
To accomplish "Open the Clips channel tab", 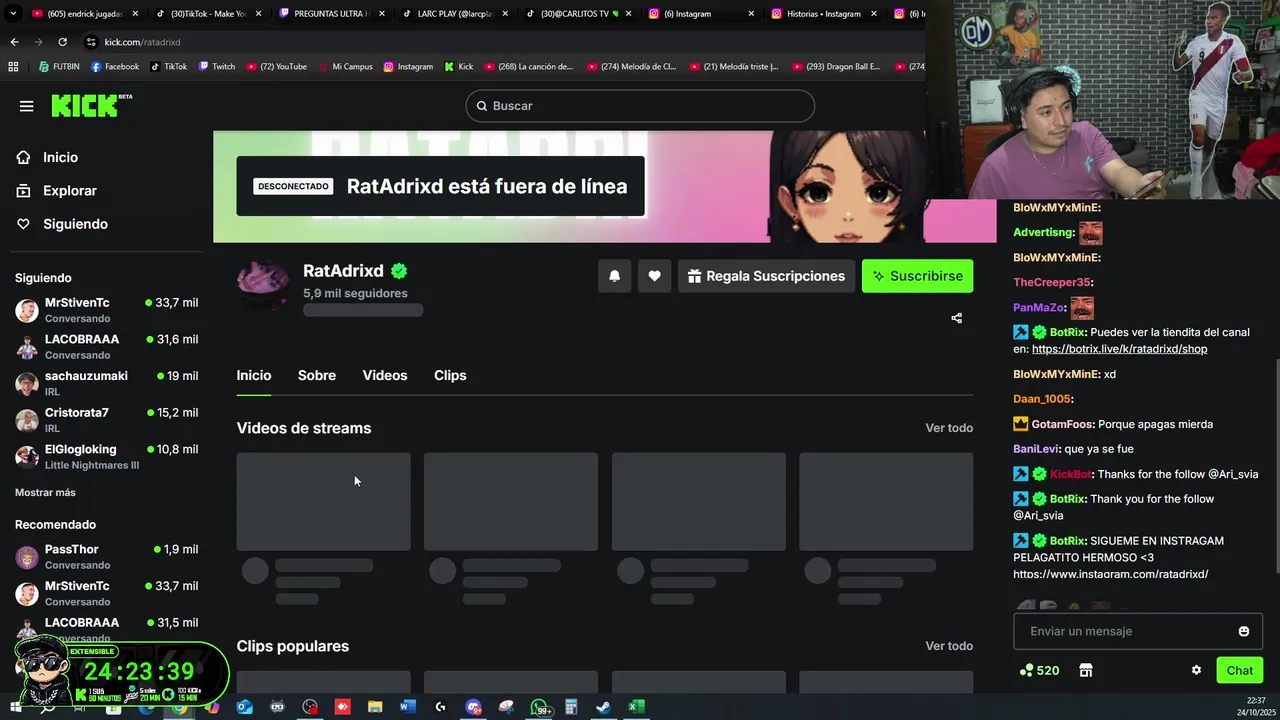I will coord(450,375).
